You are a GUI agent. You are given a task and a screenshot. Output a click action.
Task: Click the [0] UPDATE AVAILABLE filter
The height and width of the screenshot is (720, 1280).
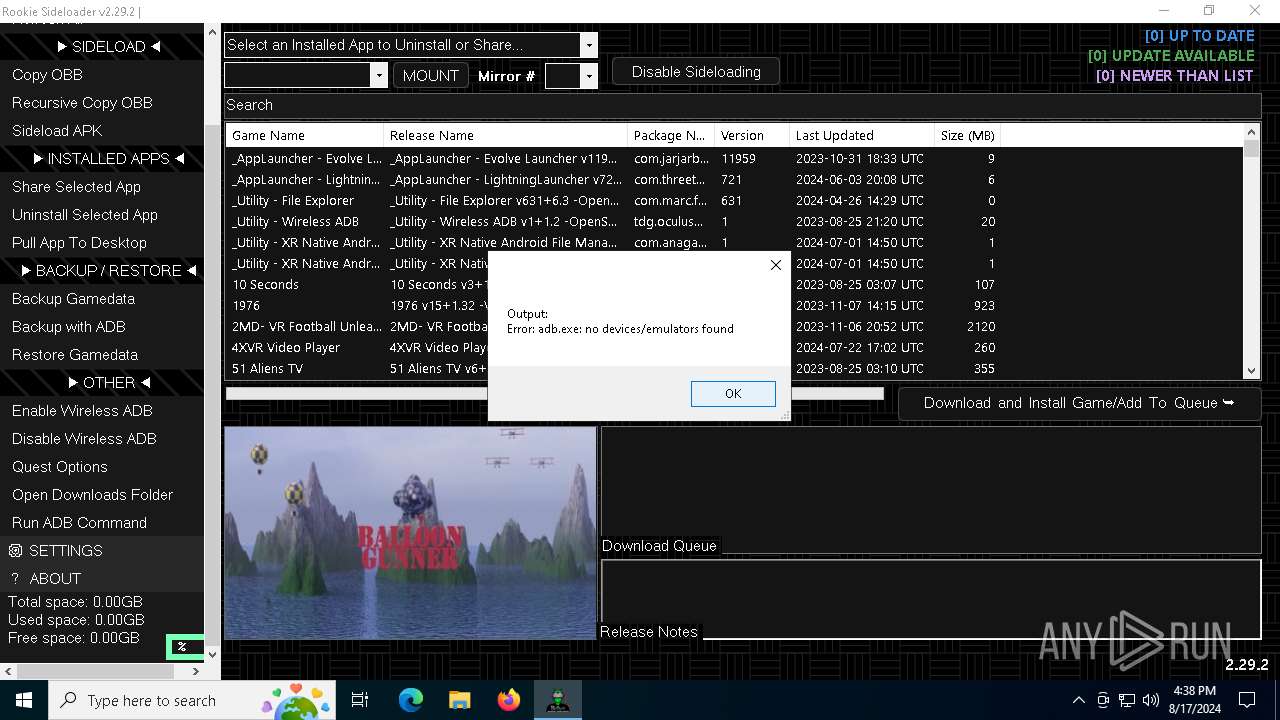coord(1171,56)
